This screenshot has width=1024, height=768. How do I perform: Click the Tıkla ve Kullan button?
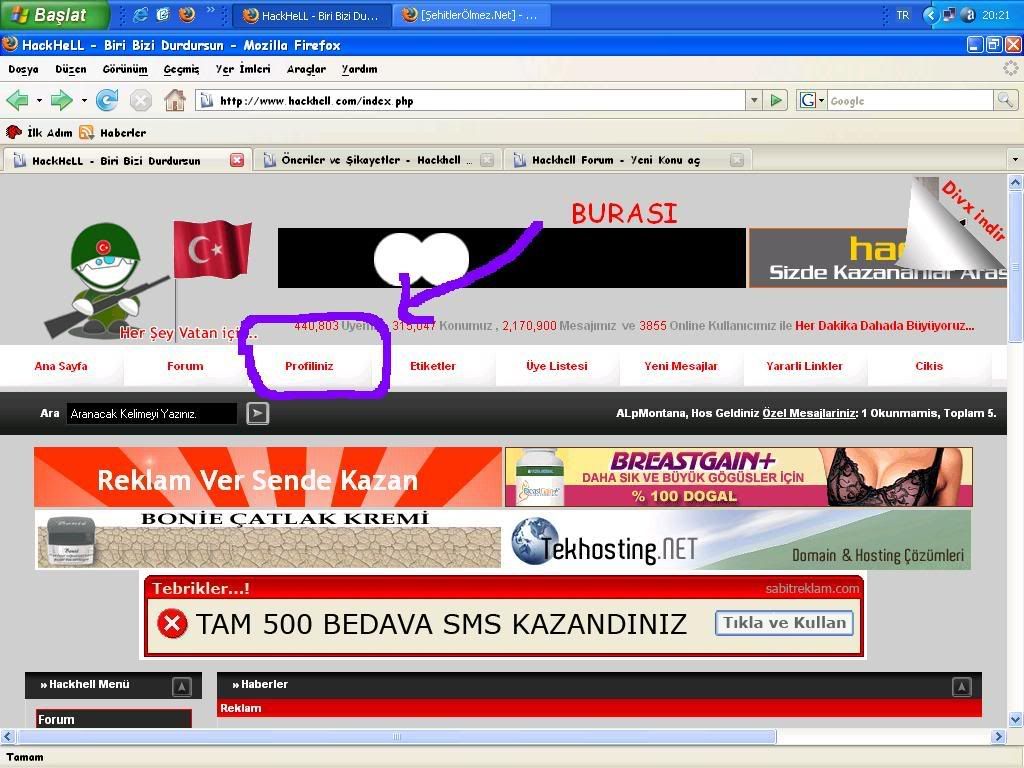pos(784,623)
